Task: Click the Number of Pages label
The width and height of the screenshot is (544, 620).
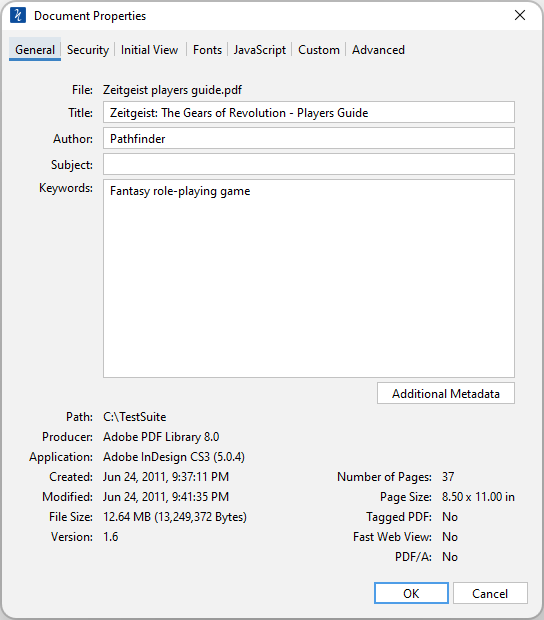Action: click(x=384, y=477)
